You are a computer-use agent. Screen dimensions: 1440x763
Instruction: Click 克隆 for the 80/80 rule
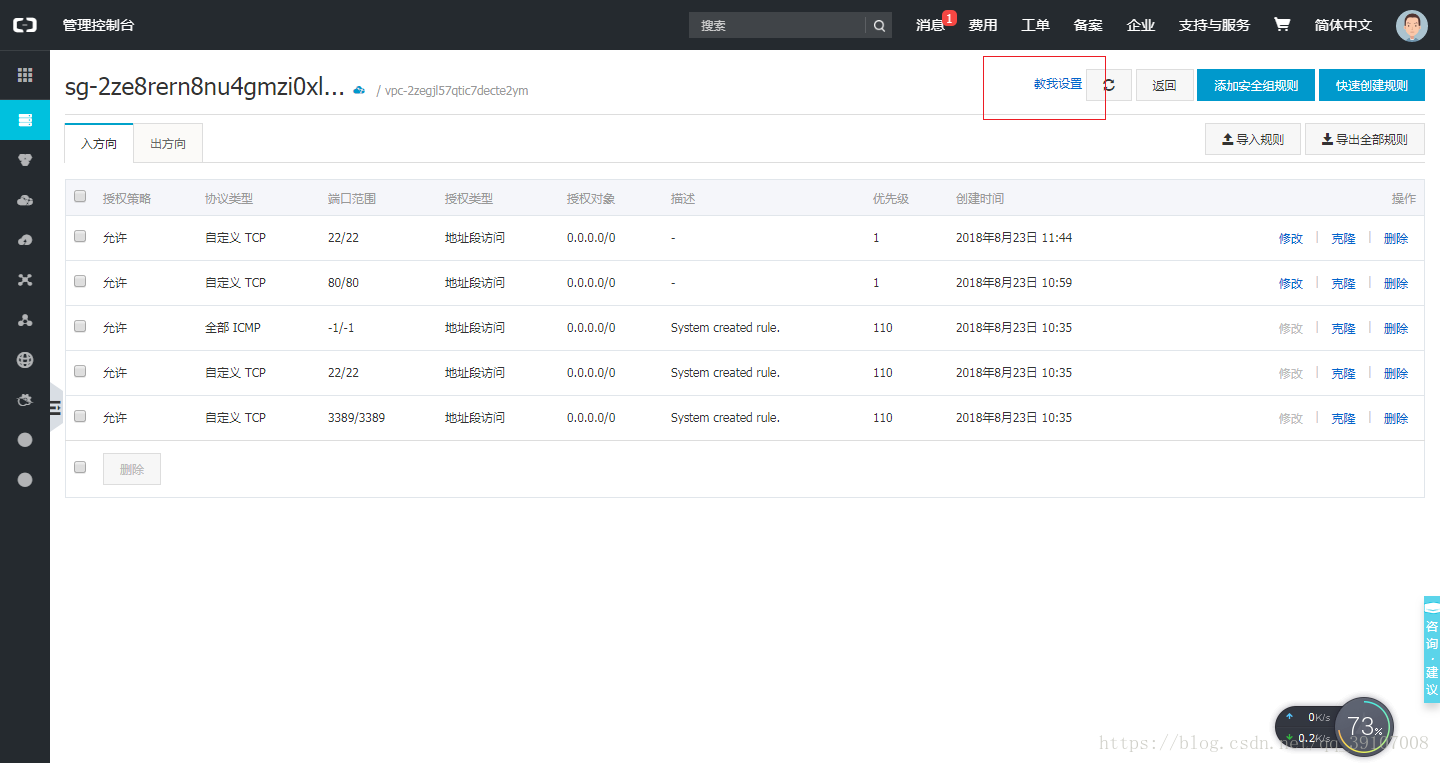click(1343, 284)
